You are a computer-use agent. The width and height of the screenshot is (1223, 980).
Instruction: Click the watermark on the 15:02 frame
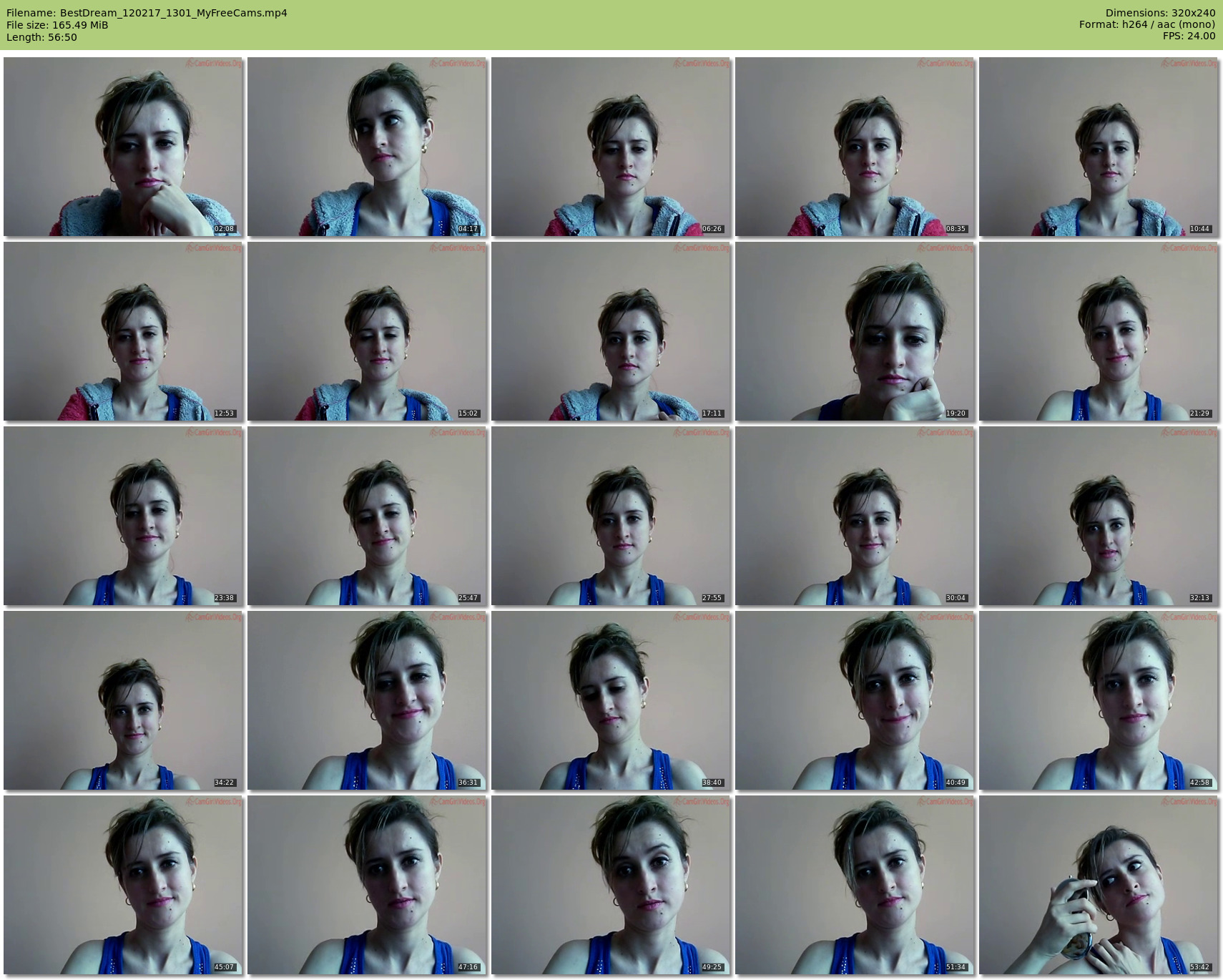pos(457,248)
